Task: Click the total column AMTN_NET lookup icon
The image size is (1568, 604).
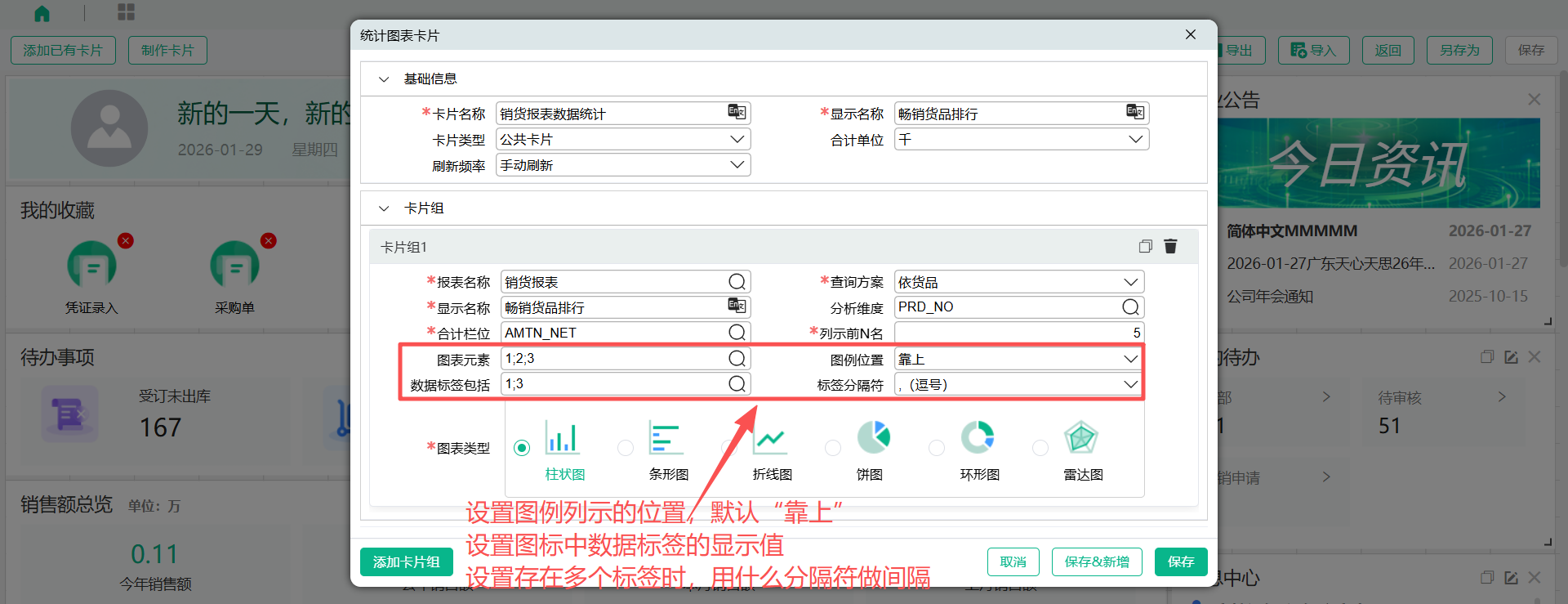Action: pos(737,333)
